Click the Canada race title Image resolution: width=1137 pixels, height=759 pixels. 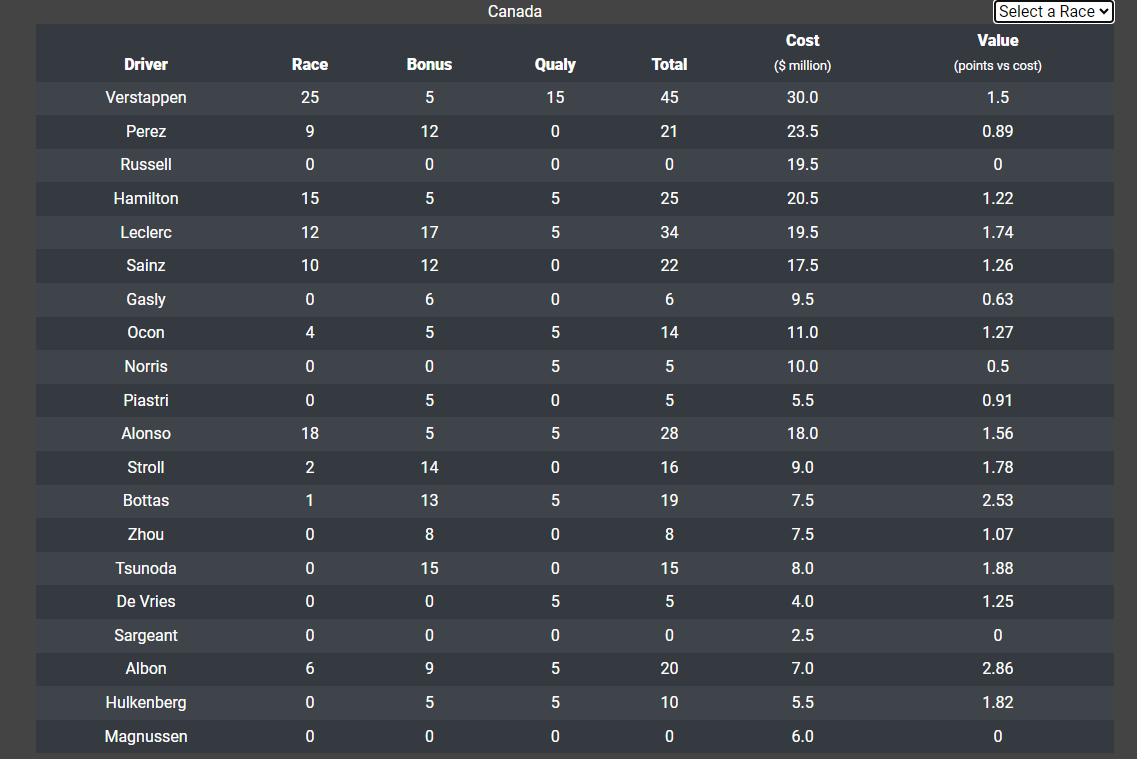(x=515, y=12)
